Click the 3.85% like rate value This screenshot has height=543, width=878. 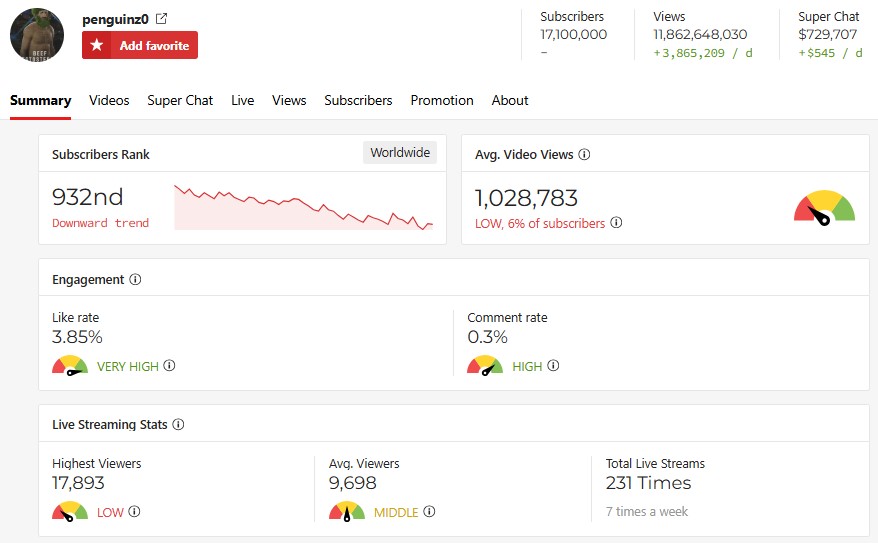pyautogui.click(x=77, y=337)
